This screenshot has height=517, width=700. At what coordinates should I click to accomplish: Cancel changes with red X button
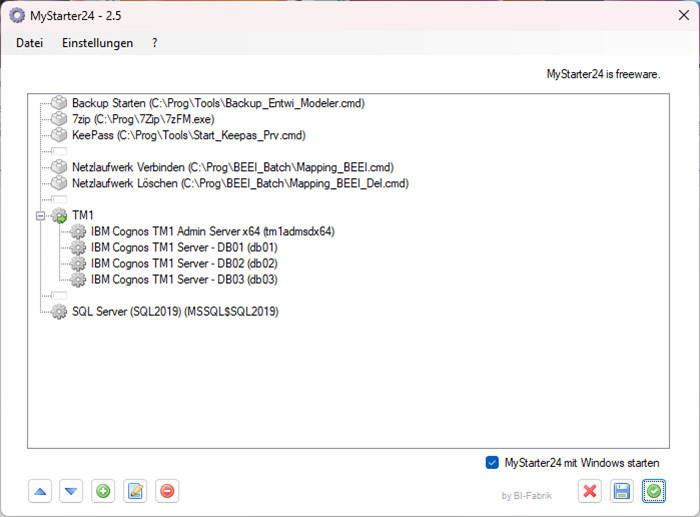click(x=590, y=491)
